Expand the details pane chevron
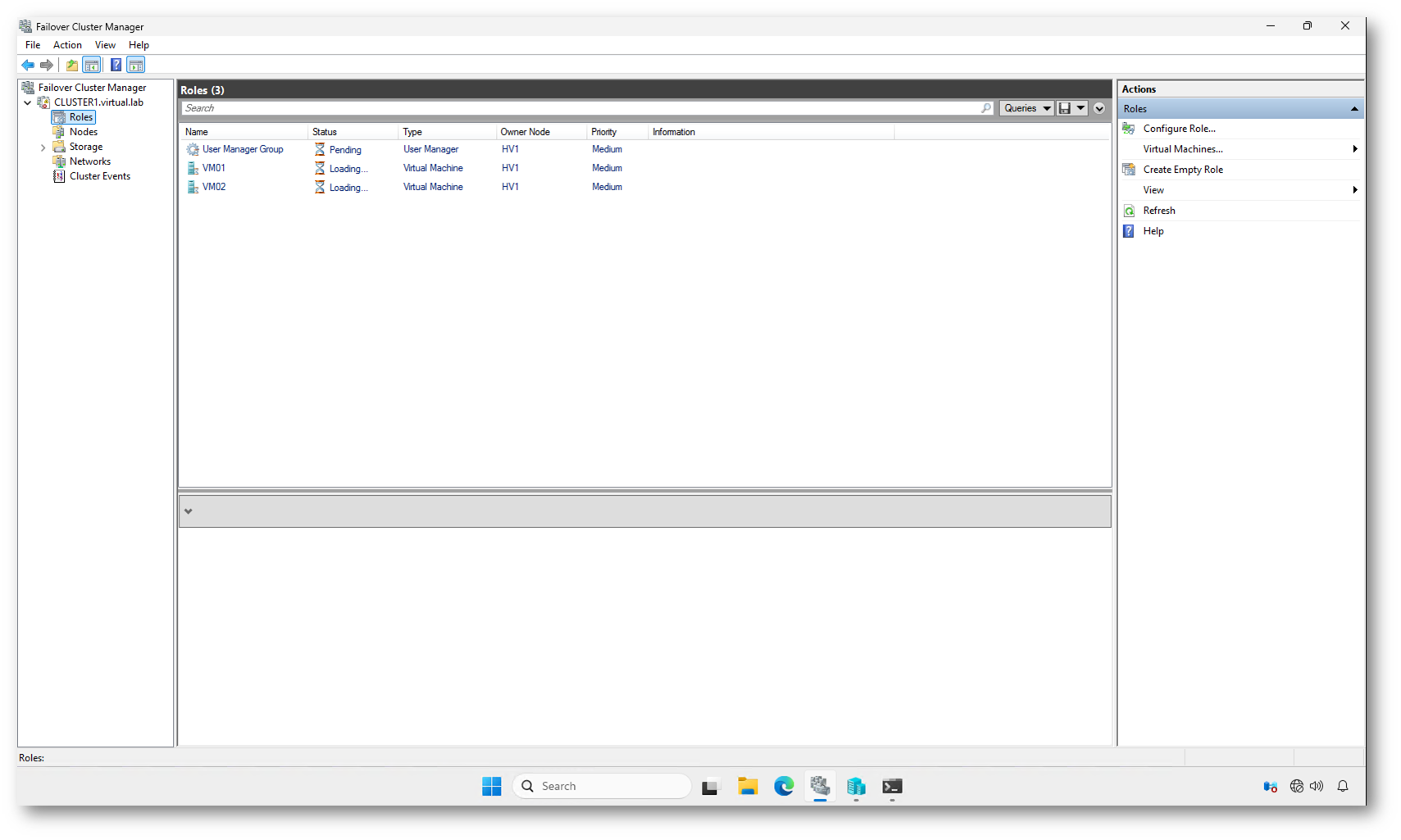The height and width of the screenshot is (840, 1401). click(189, 511)
